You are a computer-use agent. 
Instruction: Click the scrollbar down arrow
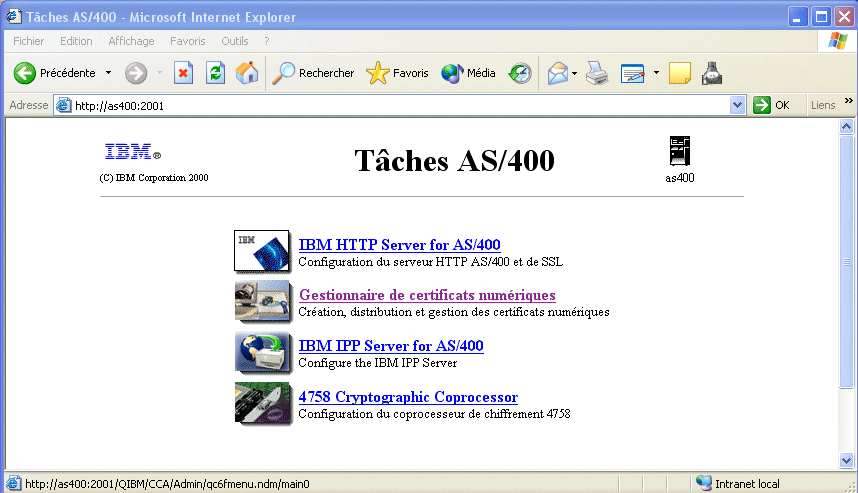click(846, 461)
